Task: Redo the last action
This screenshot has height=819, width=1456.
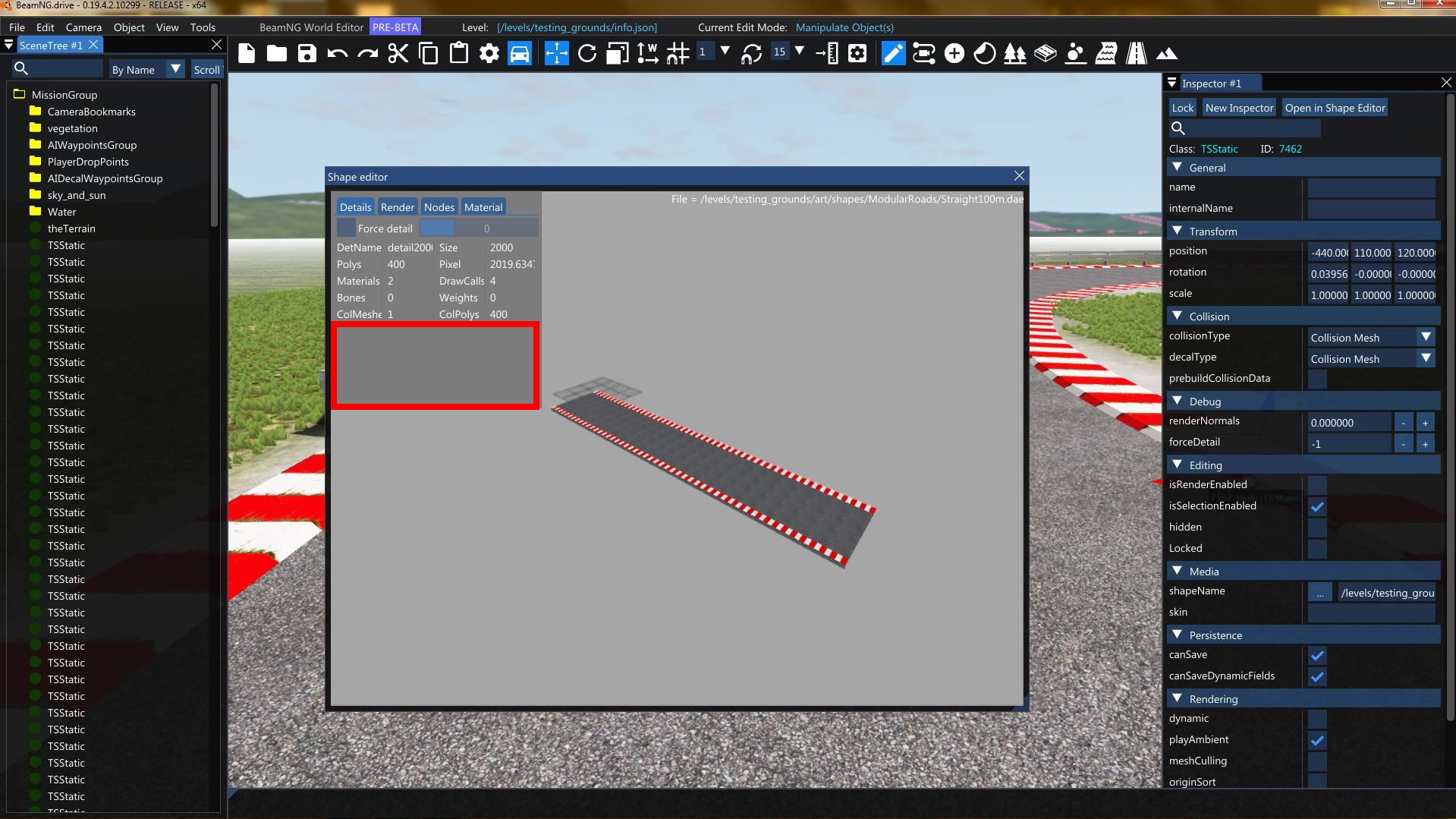Action: [x=368, y=53]
